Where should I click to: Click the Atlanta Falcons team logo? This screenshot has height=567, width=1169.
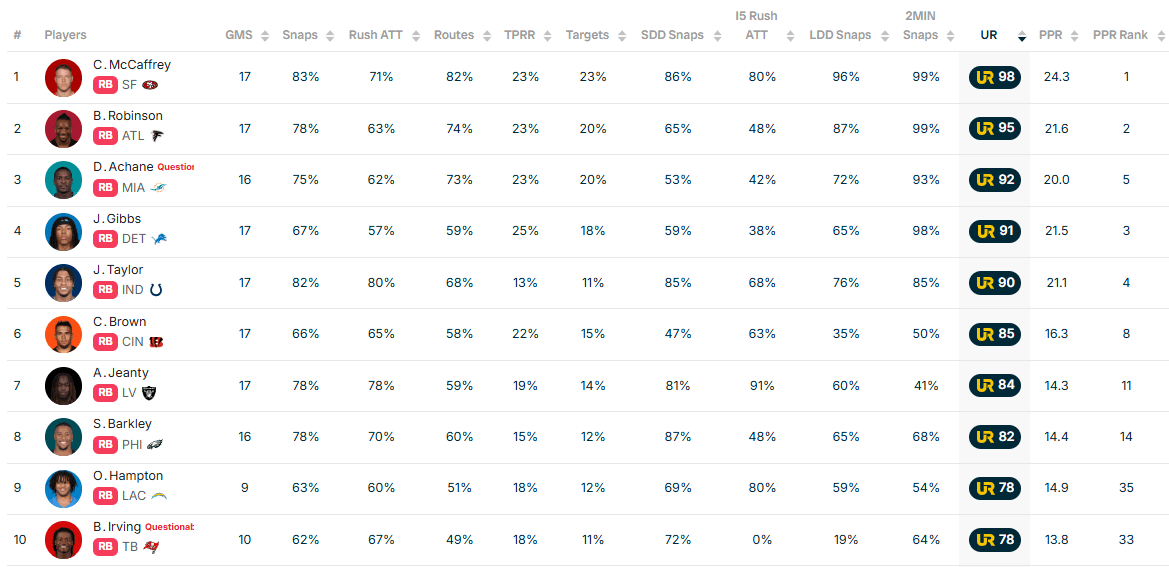157,136
